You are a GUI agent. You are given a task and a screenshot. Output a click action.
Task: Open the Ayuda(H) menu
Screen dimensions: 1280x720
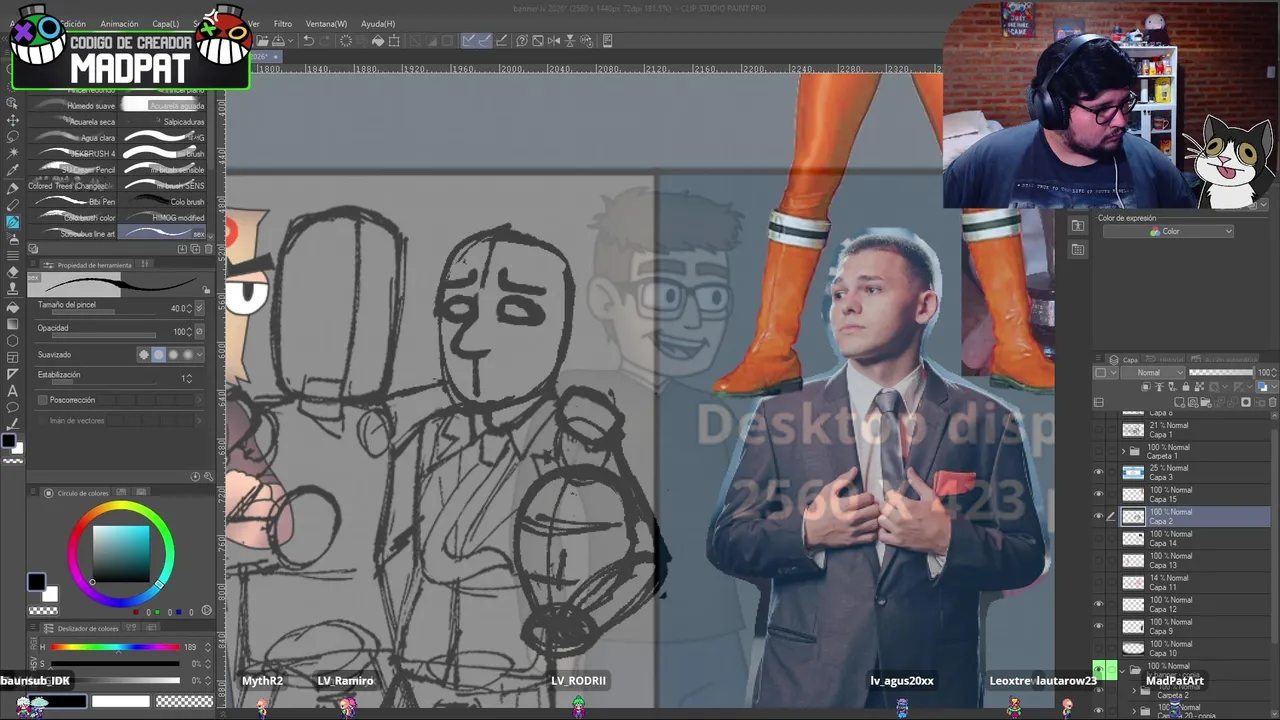[x=378, y=24]
